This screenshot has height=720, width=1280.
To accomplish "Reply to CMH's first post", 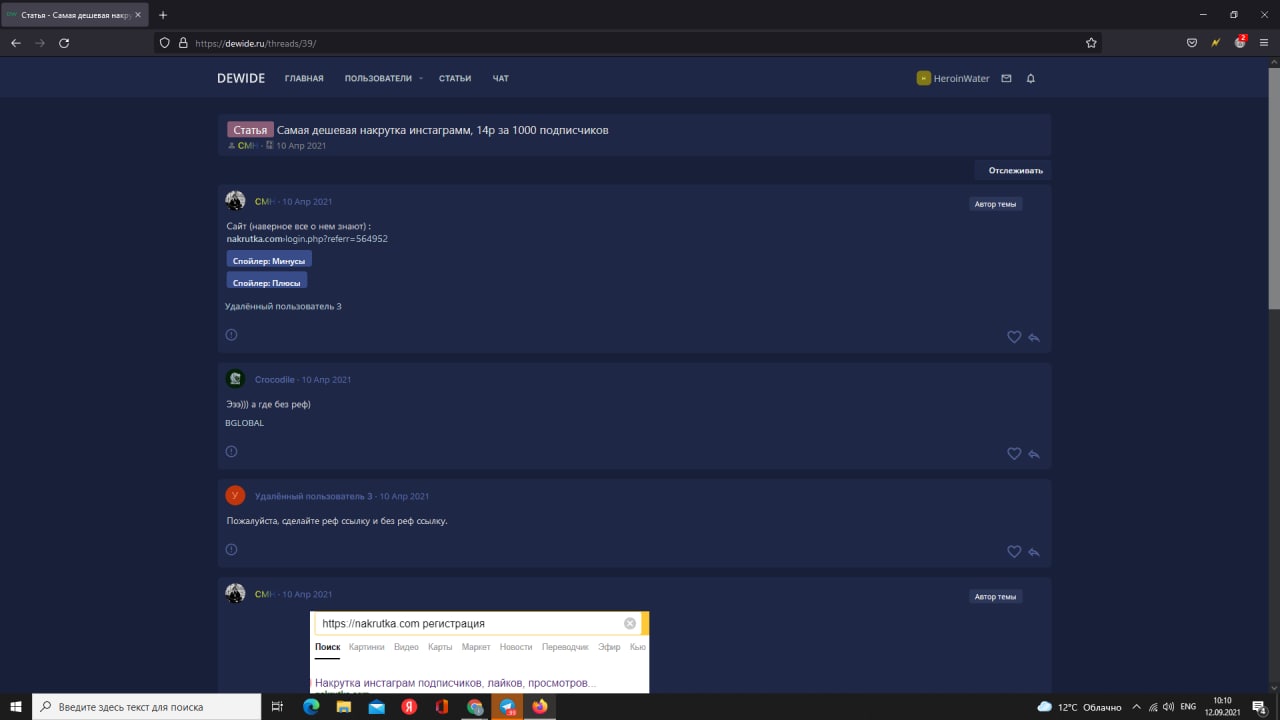I will pyautogui.click(x=1034, y=338).
